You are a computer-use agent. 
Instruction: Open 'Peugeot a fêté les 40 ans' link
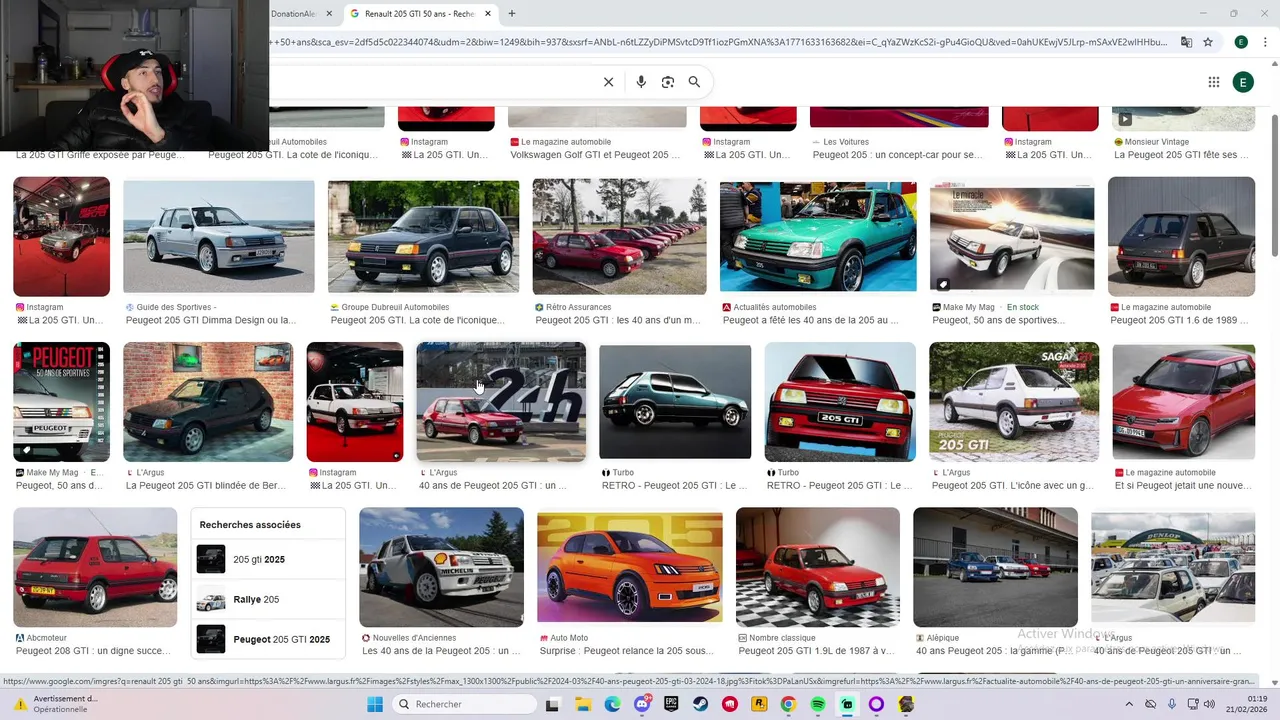tap(811, 321)
